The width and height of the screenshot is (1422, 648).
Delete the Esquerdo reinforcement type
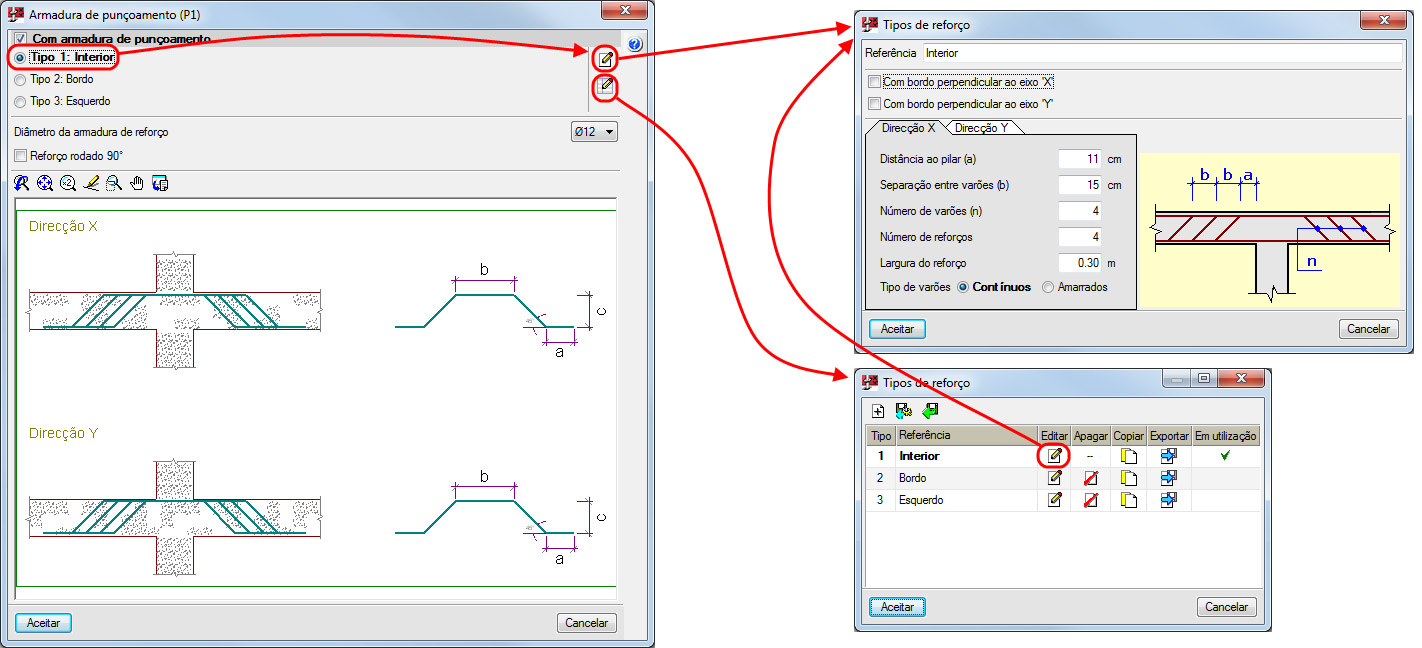coord(1091,500)
